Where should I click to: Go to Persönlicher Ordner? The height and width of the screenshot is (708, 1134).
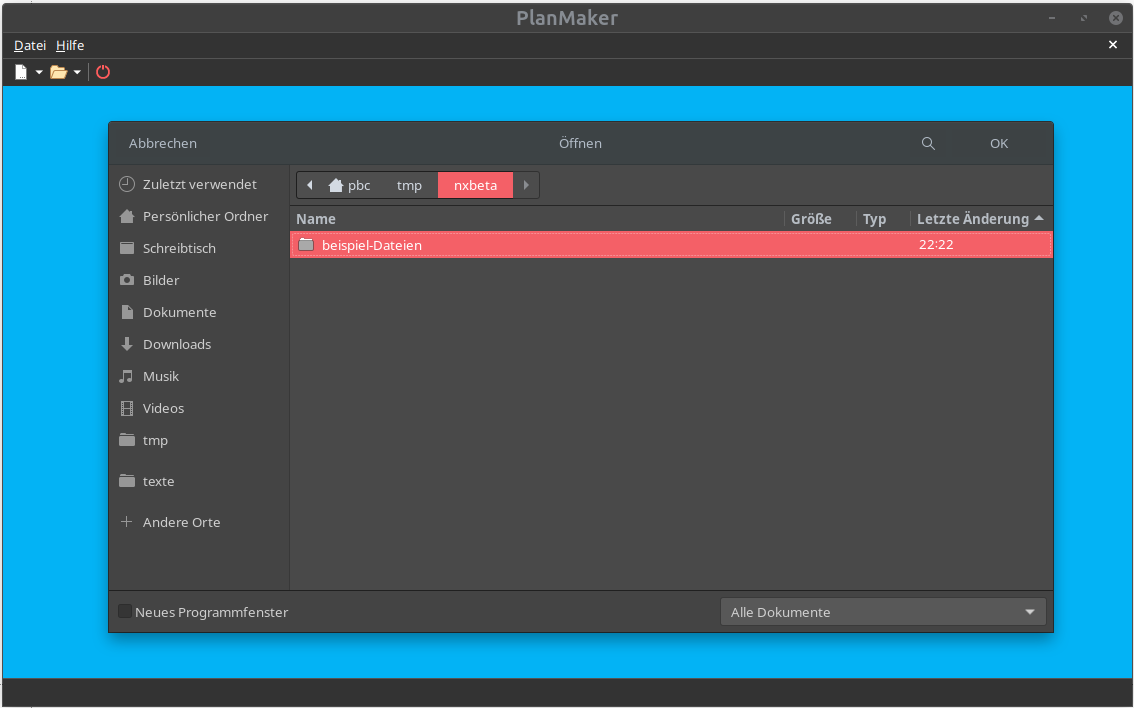[x=199, y=216]
